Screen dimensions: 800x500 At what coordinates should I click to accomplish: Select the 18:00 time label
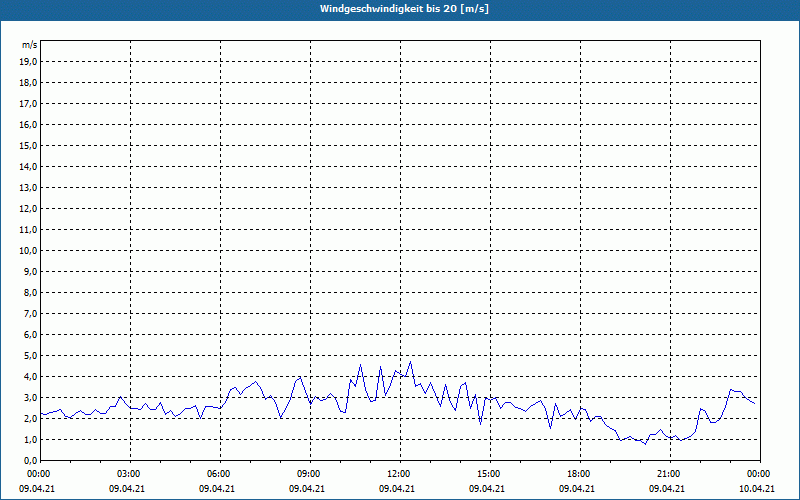click(x=579, y=474)
